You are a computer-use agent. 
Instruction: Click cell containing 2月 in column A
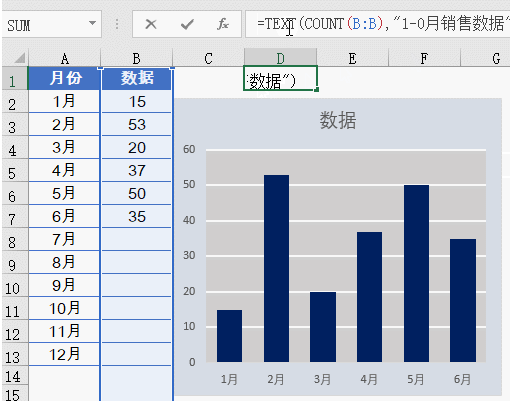pyautogui.click(x=64, y=124)
